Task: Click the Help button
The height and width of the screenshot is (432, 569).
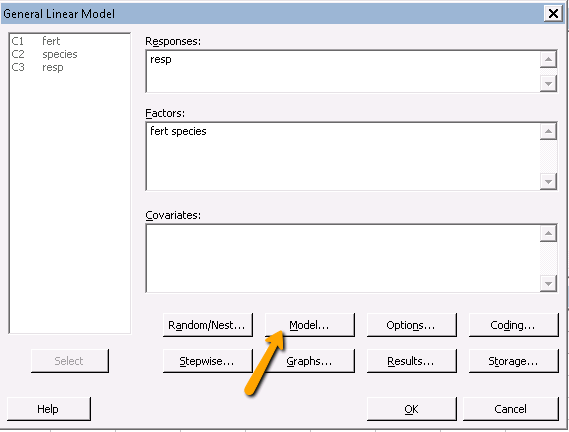Action: click(x=49, y=409)
